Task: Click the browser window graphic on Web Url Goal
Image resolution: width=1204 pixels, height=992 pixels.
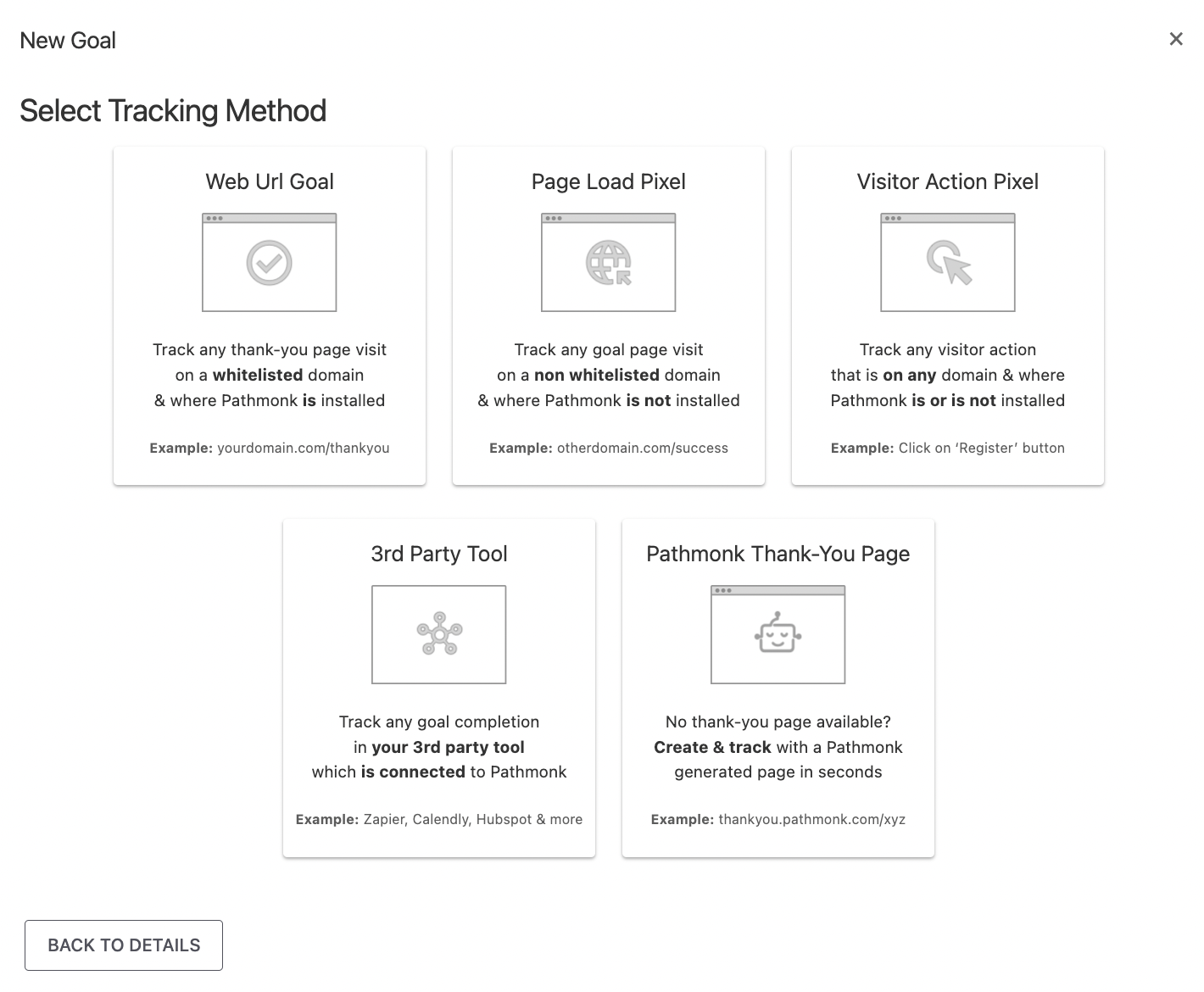Action: point(269,261)
